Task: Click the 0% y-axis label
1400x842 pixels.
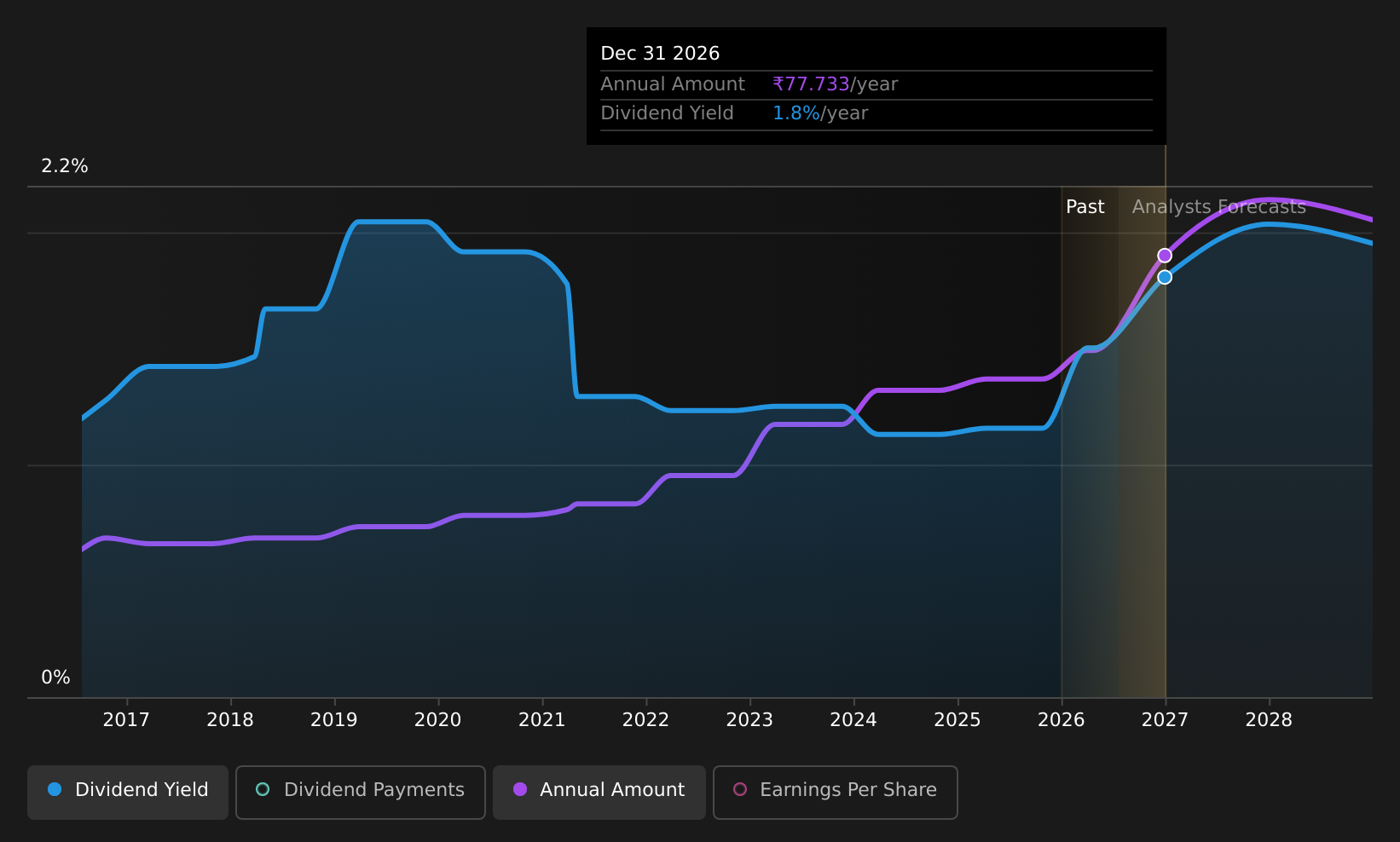Action: pyautogui.click(x=56, y=678)
